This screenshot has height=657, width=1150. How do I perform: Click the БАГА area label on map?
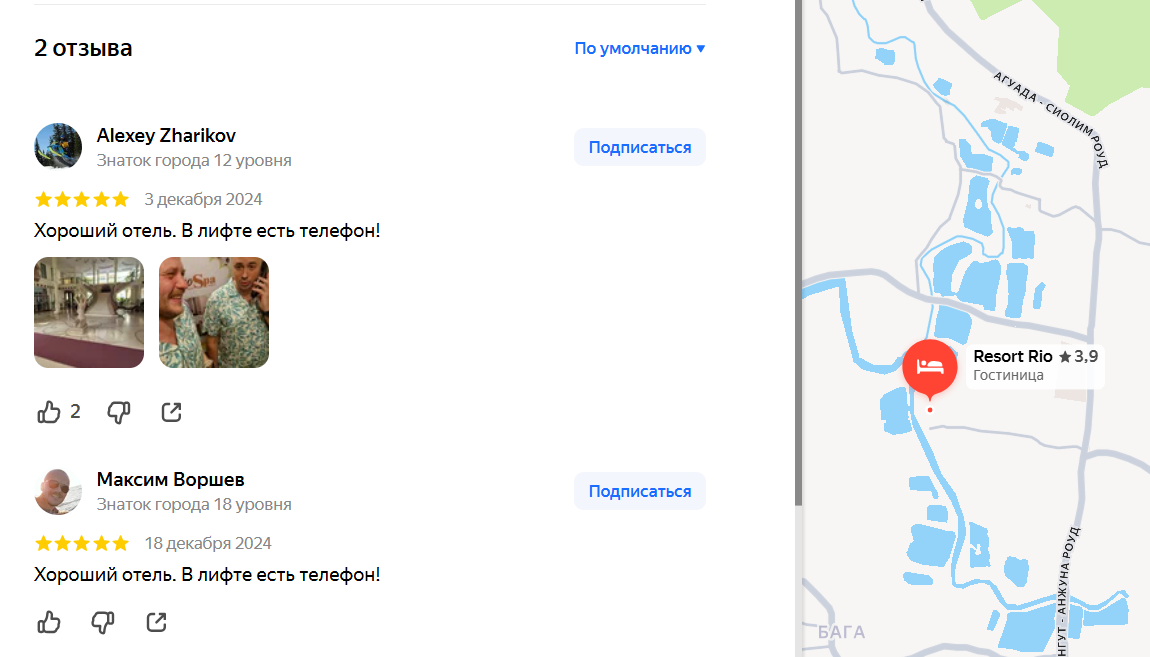coord(841,632)
